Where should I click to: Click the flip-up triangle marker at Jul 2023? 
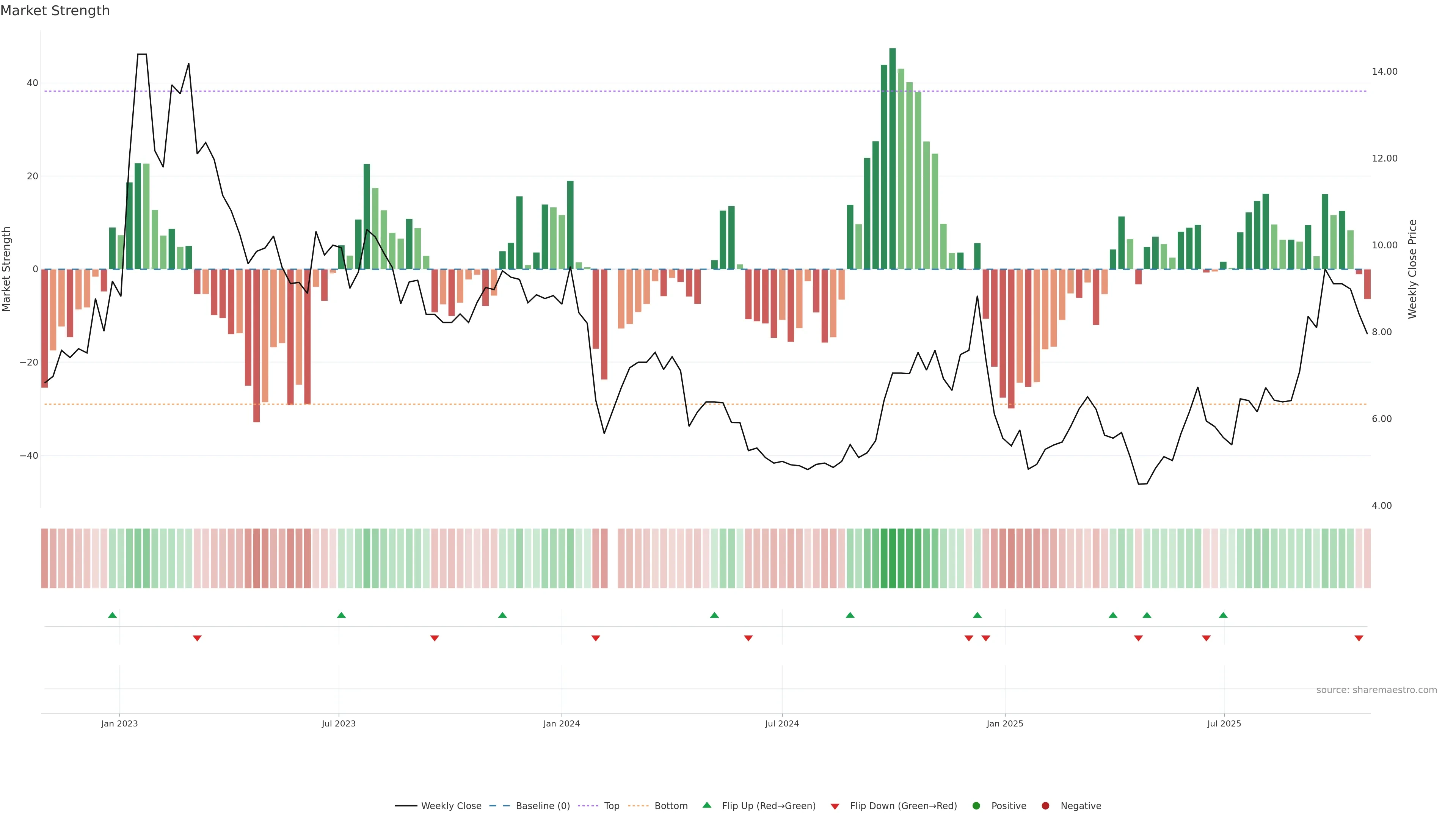tap(341, 615)
